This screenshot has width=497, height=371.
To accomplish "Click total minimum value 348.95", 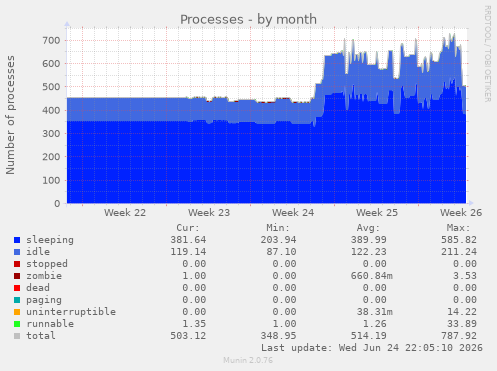I will 278,336.
